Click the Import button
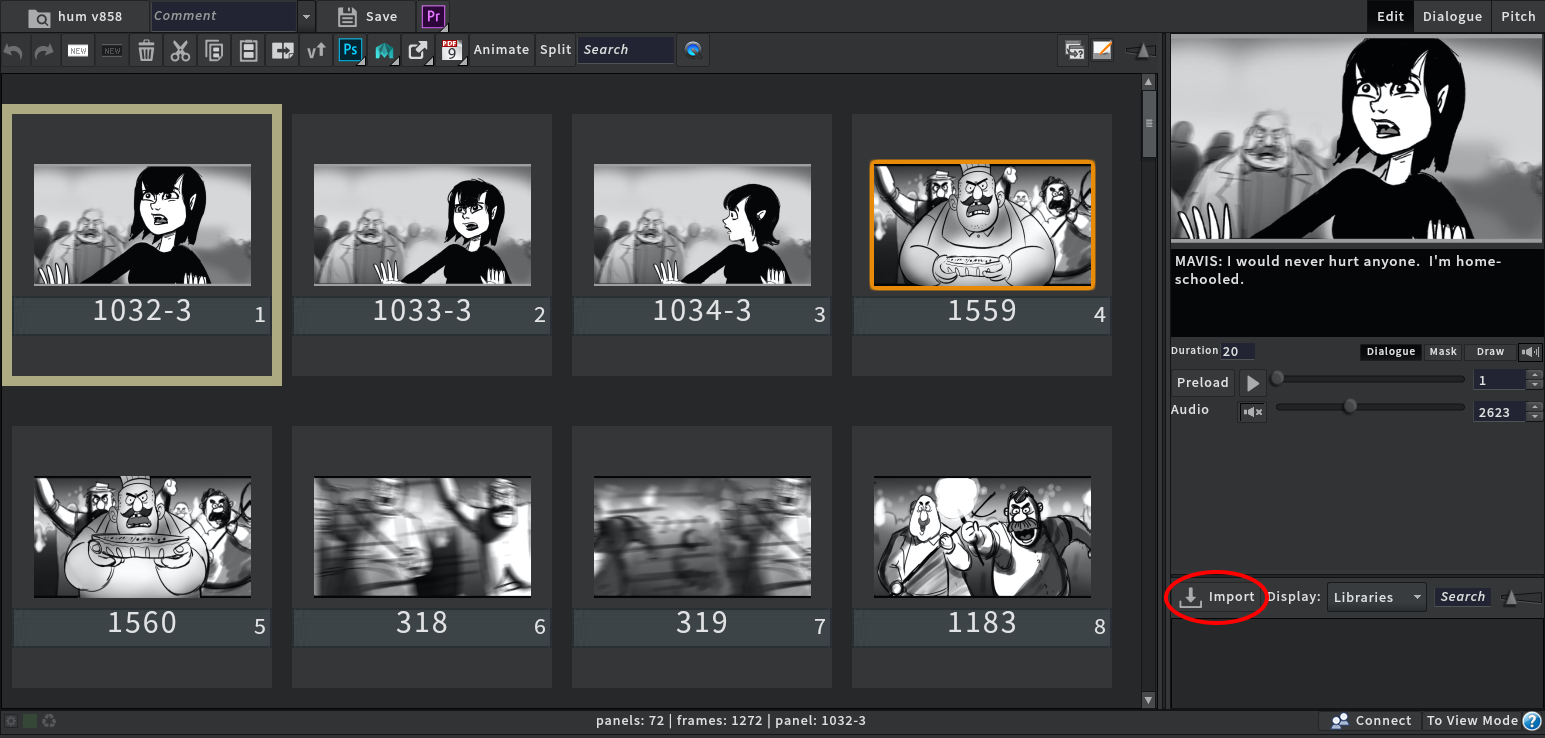Viewport: 1545px width, 738px height. click(x=1217, y=597)
